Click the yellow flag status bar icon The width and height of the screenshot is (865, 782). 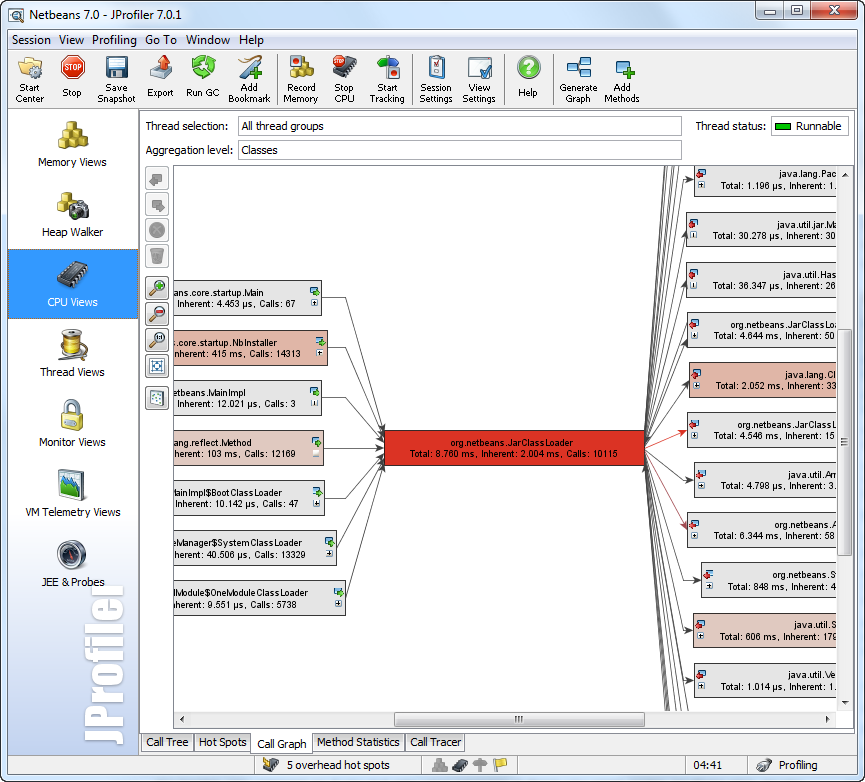click(x=500, y=765)
